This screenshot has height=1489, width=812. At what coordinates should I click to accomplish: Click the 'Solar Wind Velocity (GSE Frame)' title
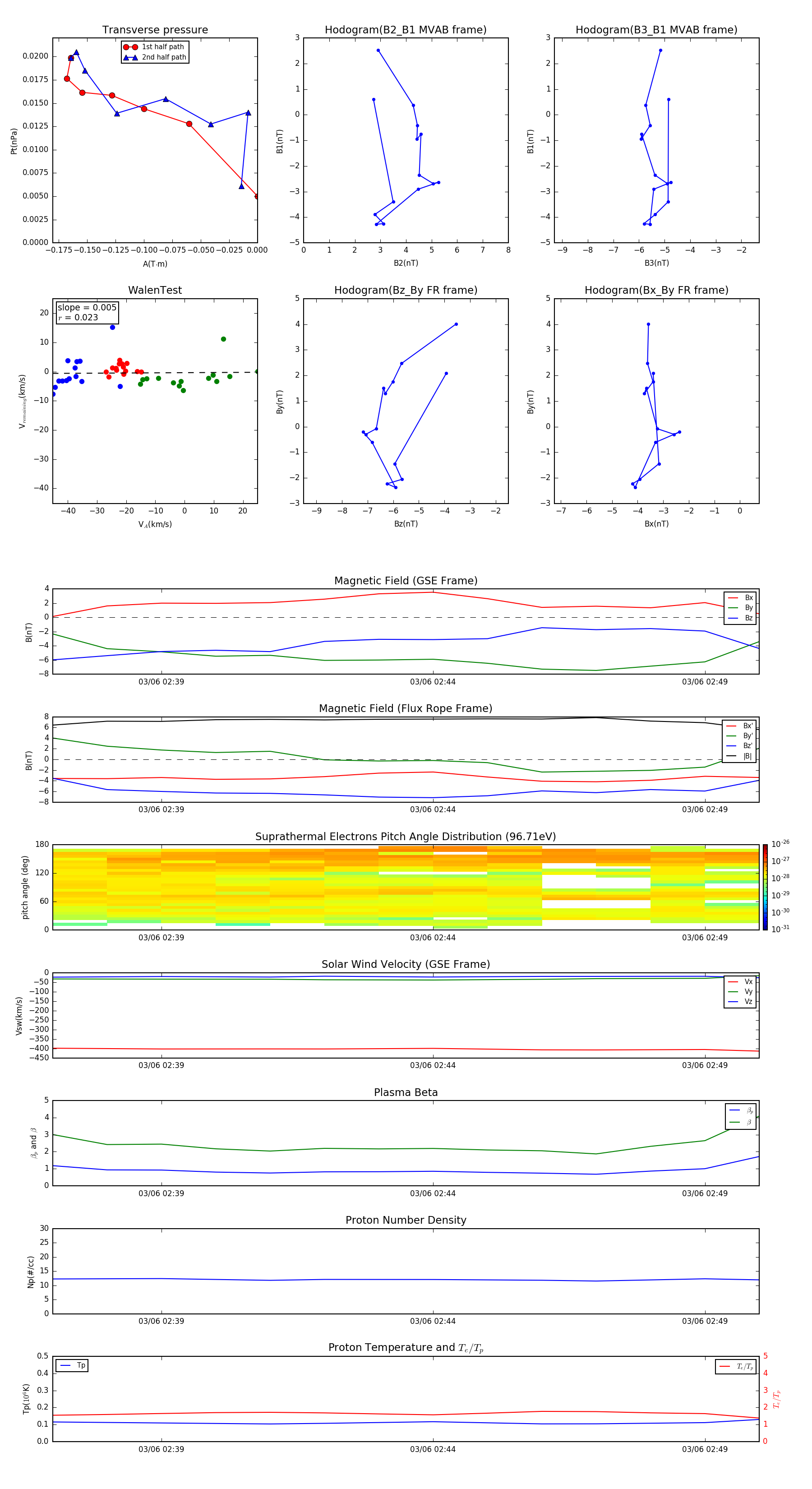pos(406,964)
